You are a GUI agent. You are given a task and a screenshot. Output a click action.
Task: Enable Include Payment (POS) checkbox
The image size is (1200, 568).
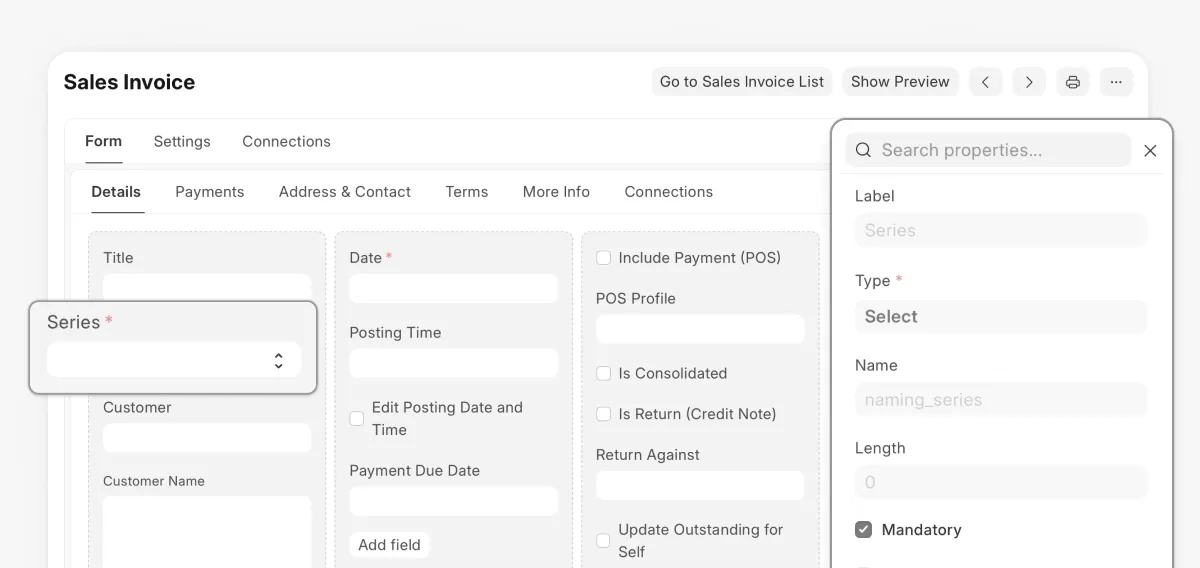pyautogui.click(x=604, y=258)
